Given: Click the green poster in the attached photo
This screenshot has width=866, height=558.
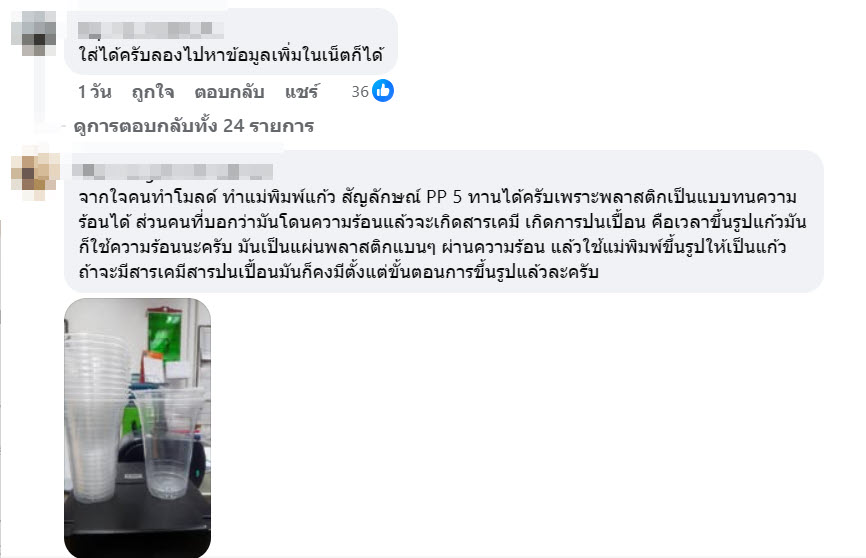Looking at the screenshot, I should pyautogui.click(x=164, y=334).
